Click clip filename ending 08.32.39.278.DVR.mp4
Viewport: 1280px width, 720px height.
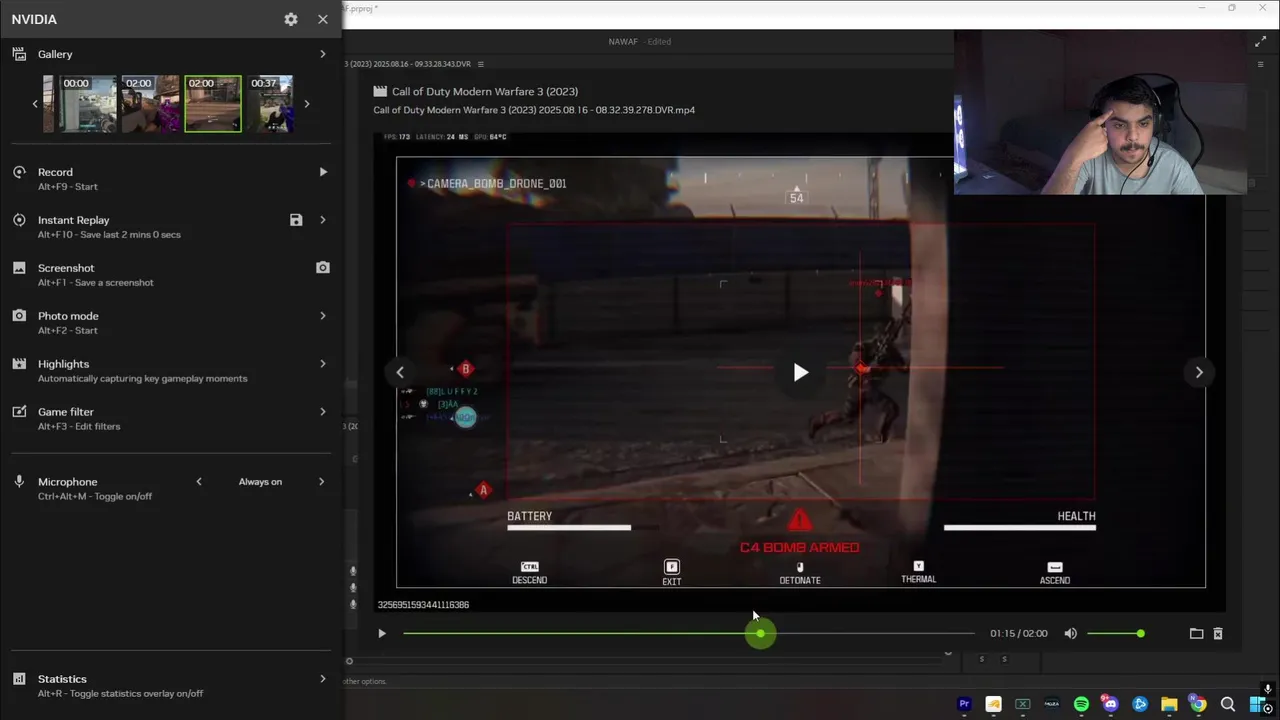pos(534,110)
